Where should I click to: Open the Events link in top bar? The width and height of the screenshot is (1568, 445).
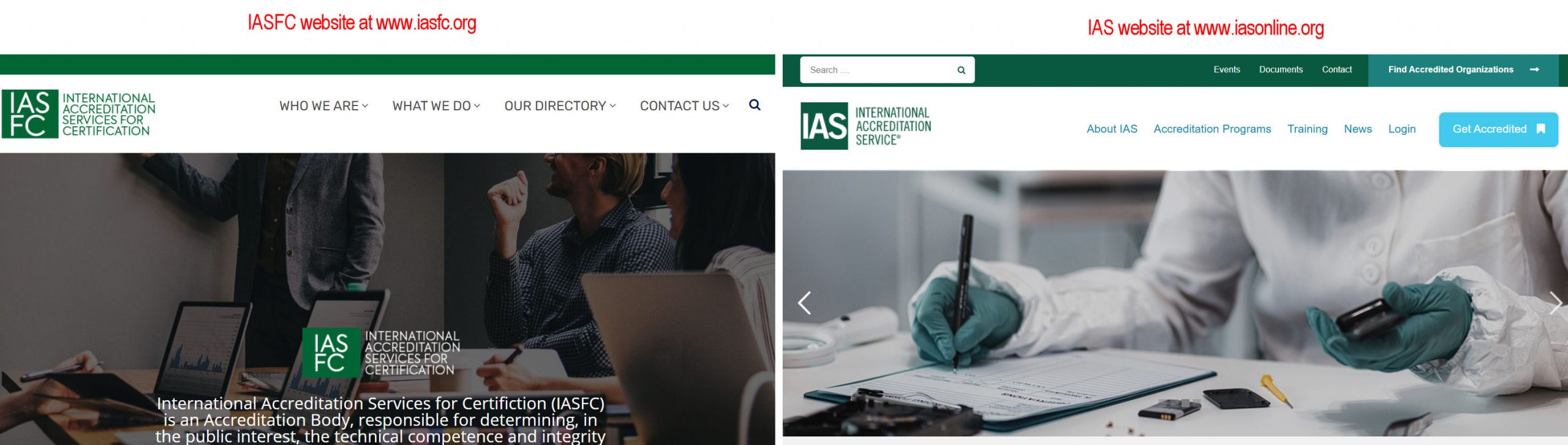point(1226,69)
